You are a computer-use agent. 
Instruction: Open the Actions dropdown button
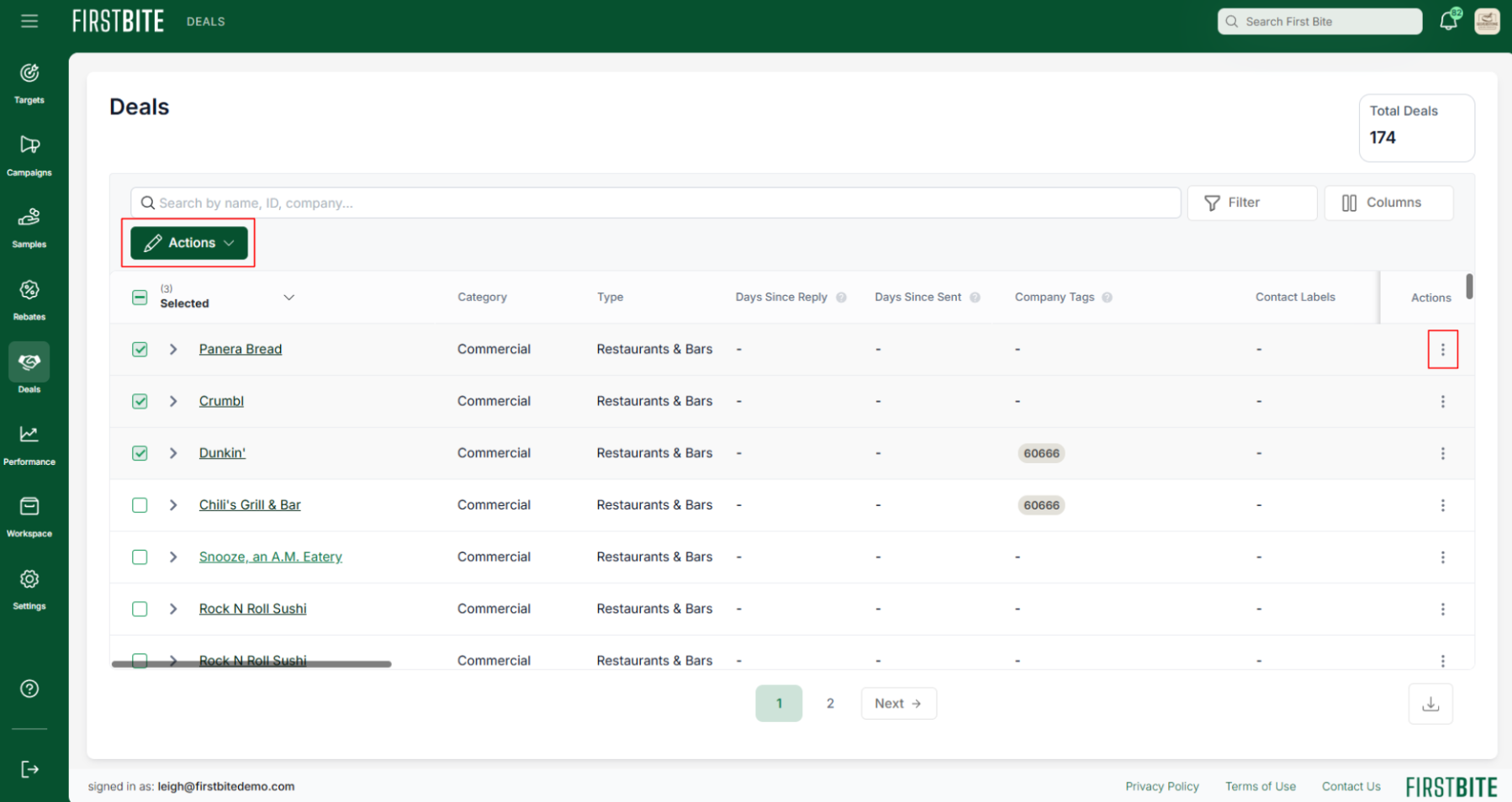pyautogui.click(x=189, y=243)
